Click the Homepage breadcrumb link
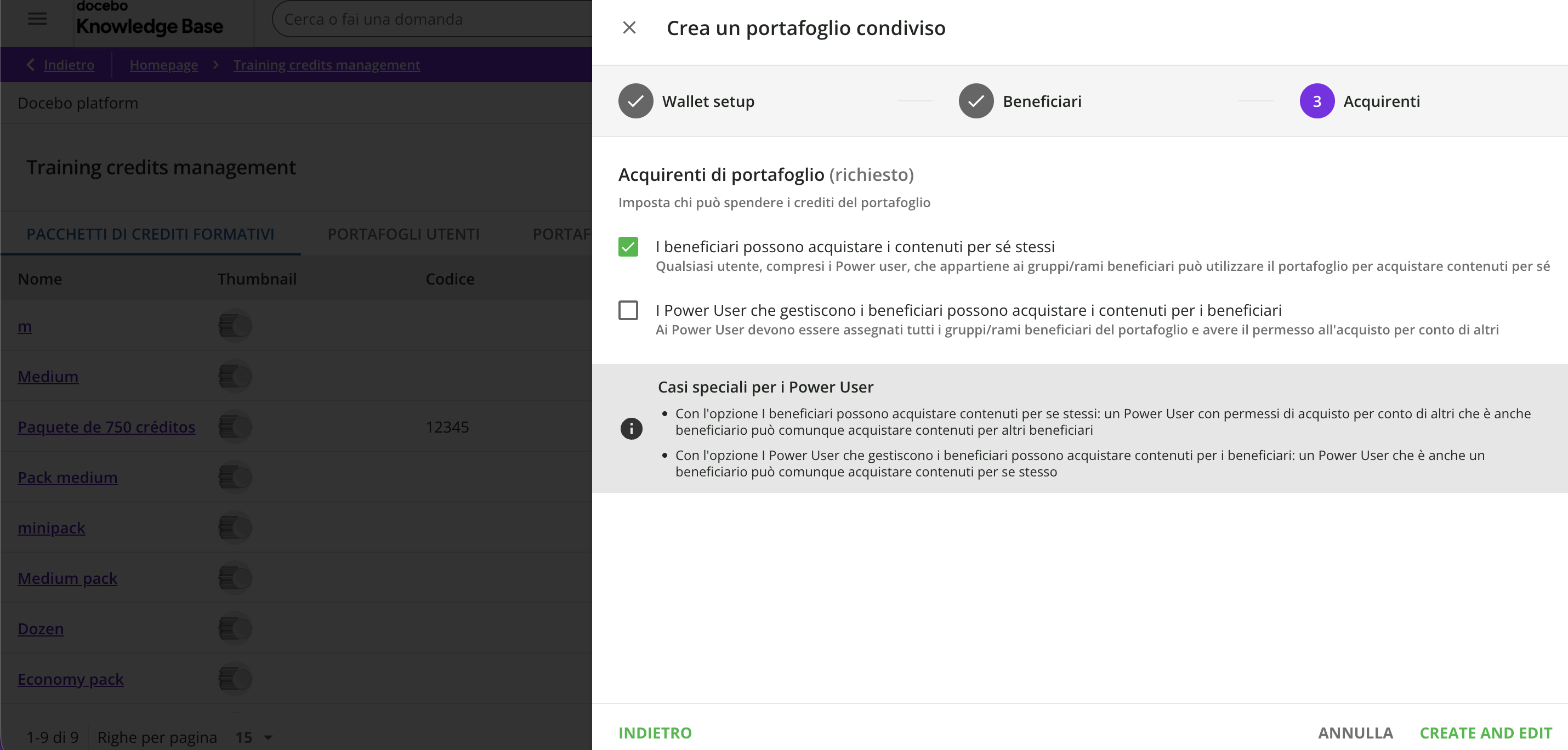This screenshot has height=750, width=1568. (x=164, y=65)
